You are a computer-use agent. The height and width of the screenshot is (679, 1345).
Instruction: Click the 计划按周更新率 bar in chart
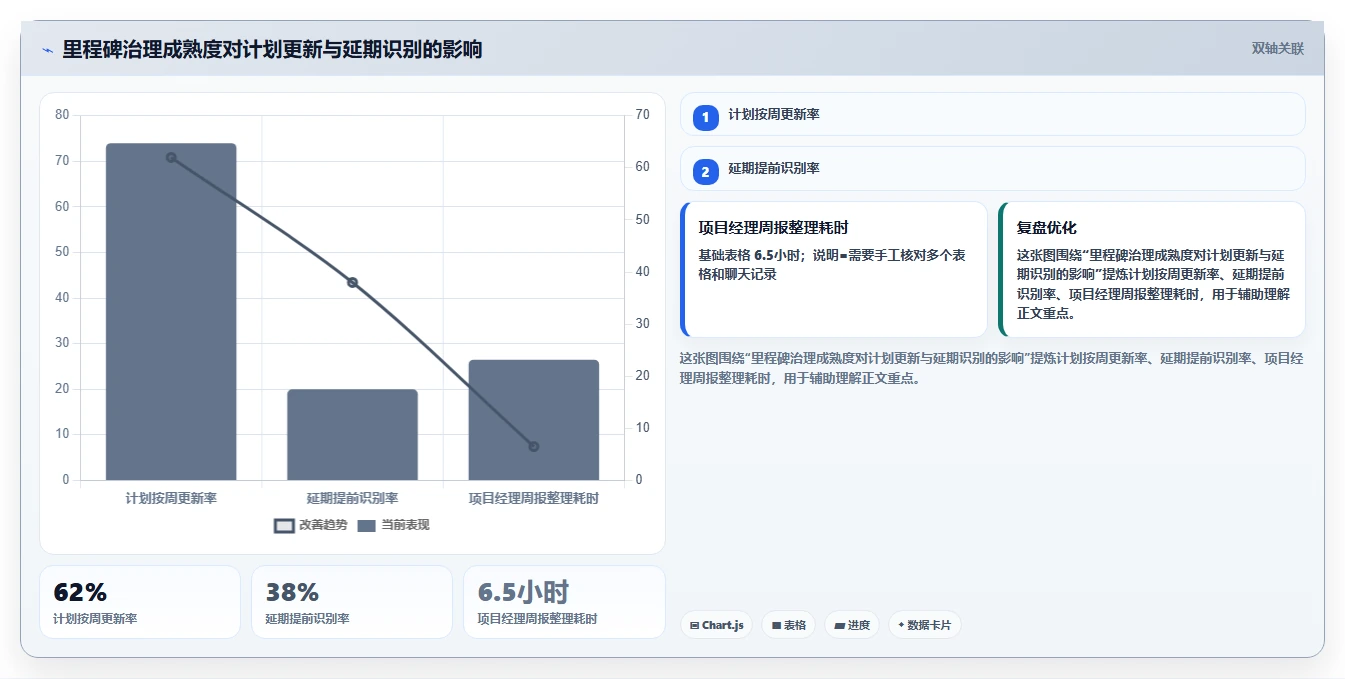pyautogui.click(x=171, y=312)
